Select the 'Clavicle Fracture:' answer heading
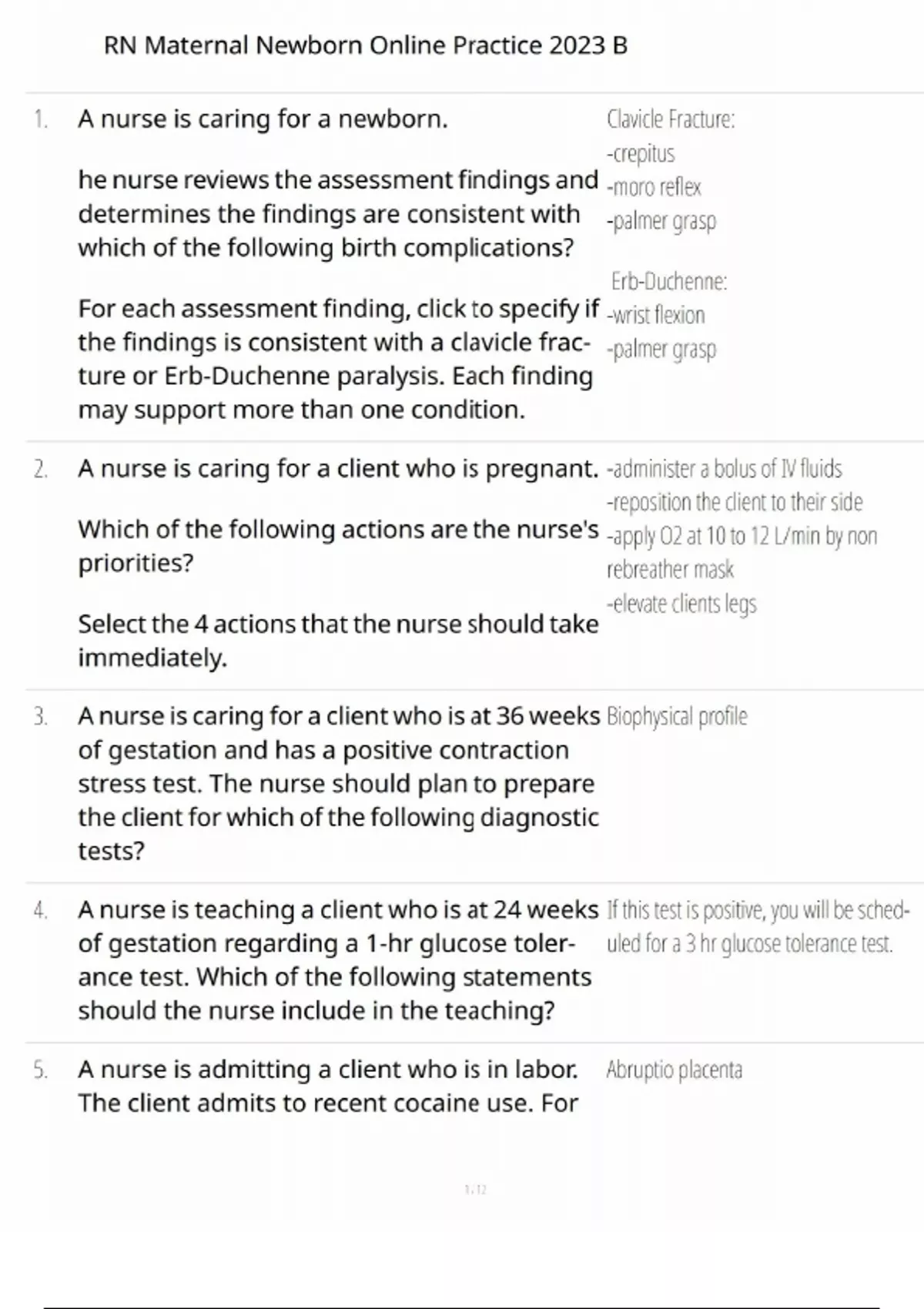 coord(671,119)
